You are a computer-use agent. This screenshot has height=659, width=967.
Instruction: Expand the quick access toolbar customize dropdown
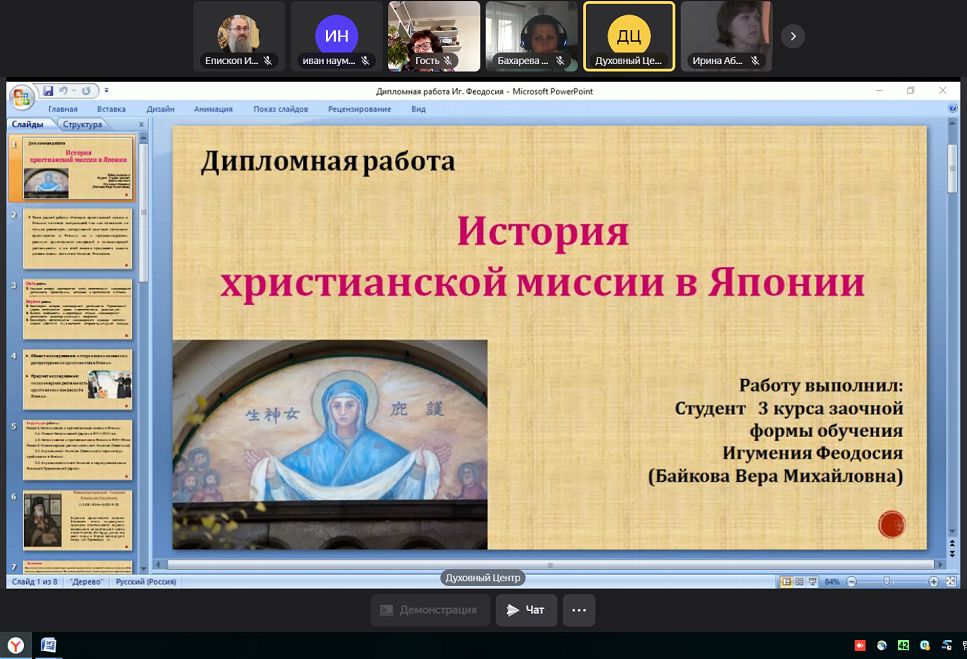pos(106,91)
